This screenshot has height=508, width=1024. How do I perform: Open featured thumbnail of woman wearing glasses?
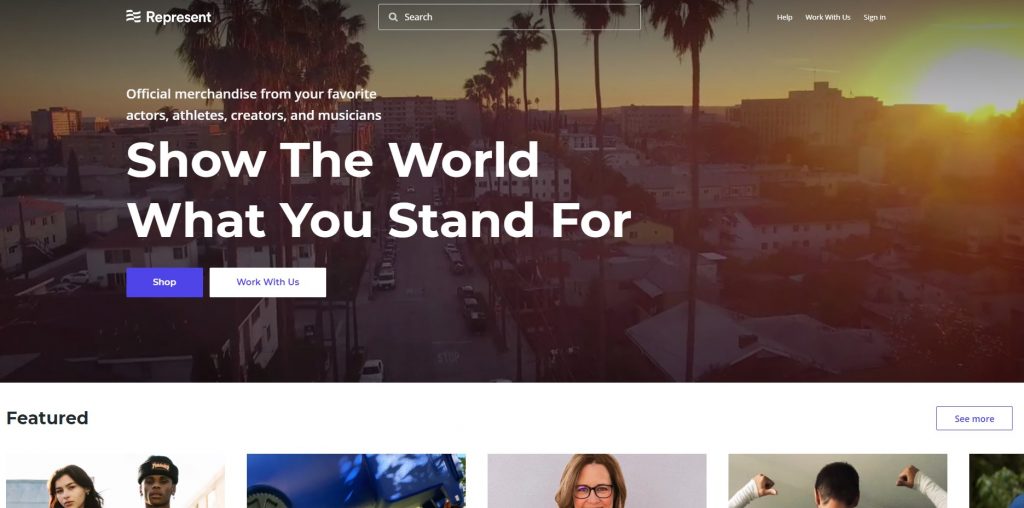(597, 481)
